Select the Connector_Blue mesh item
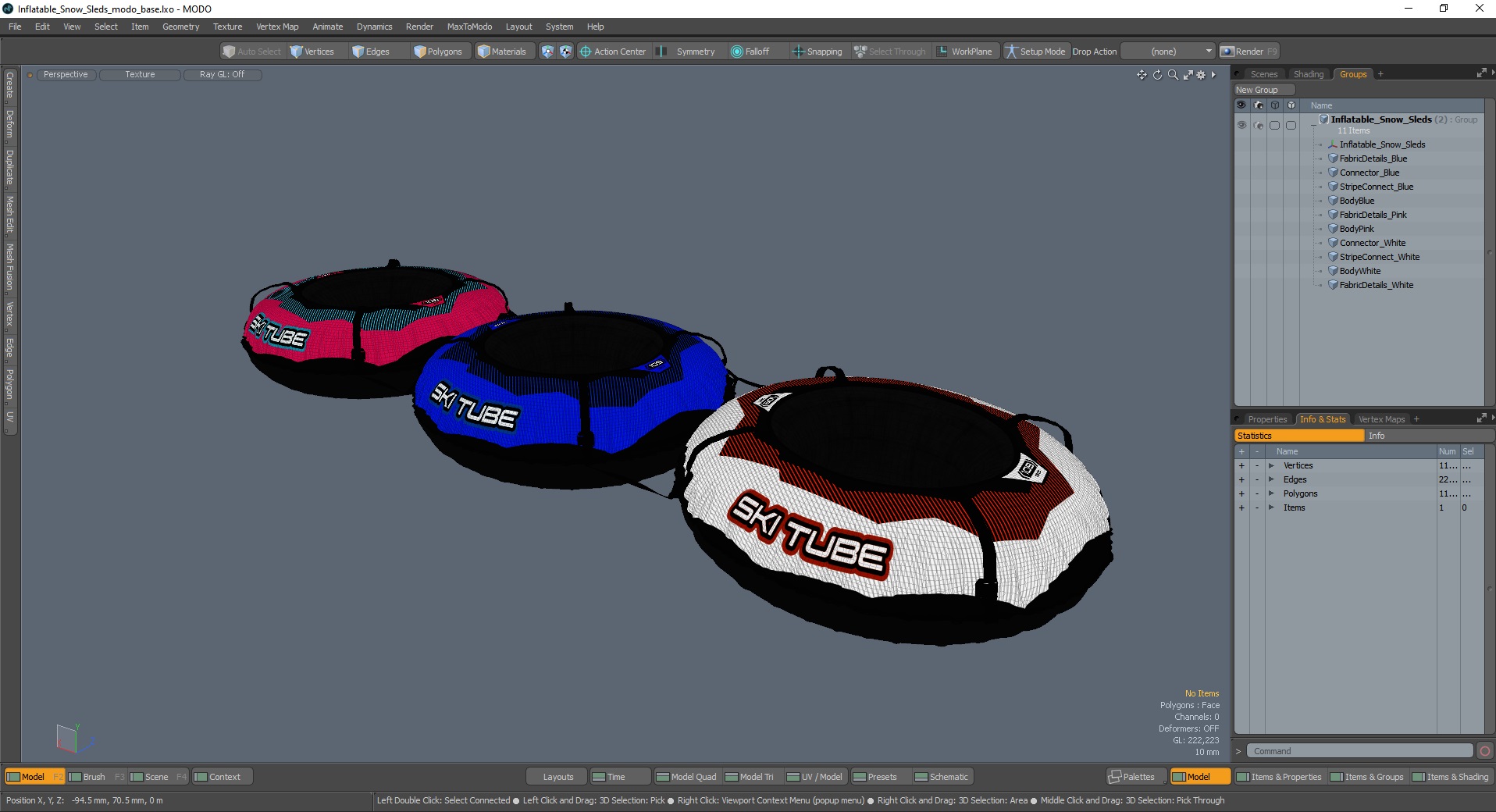 click(1370, 173)
